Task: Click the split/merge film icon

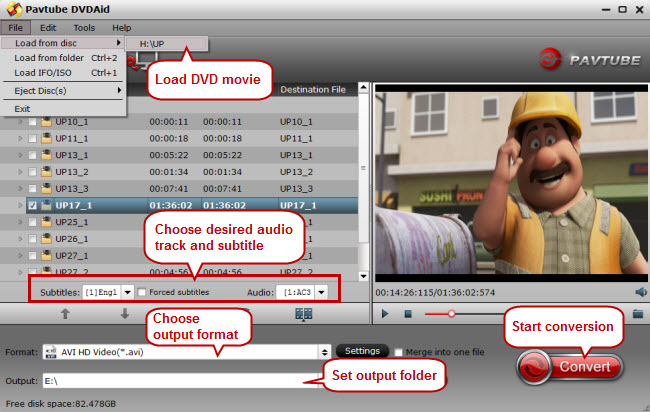Action: pyautogui.click(x=303, y=314)
